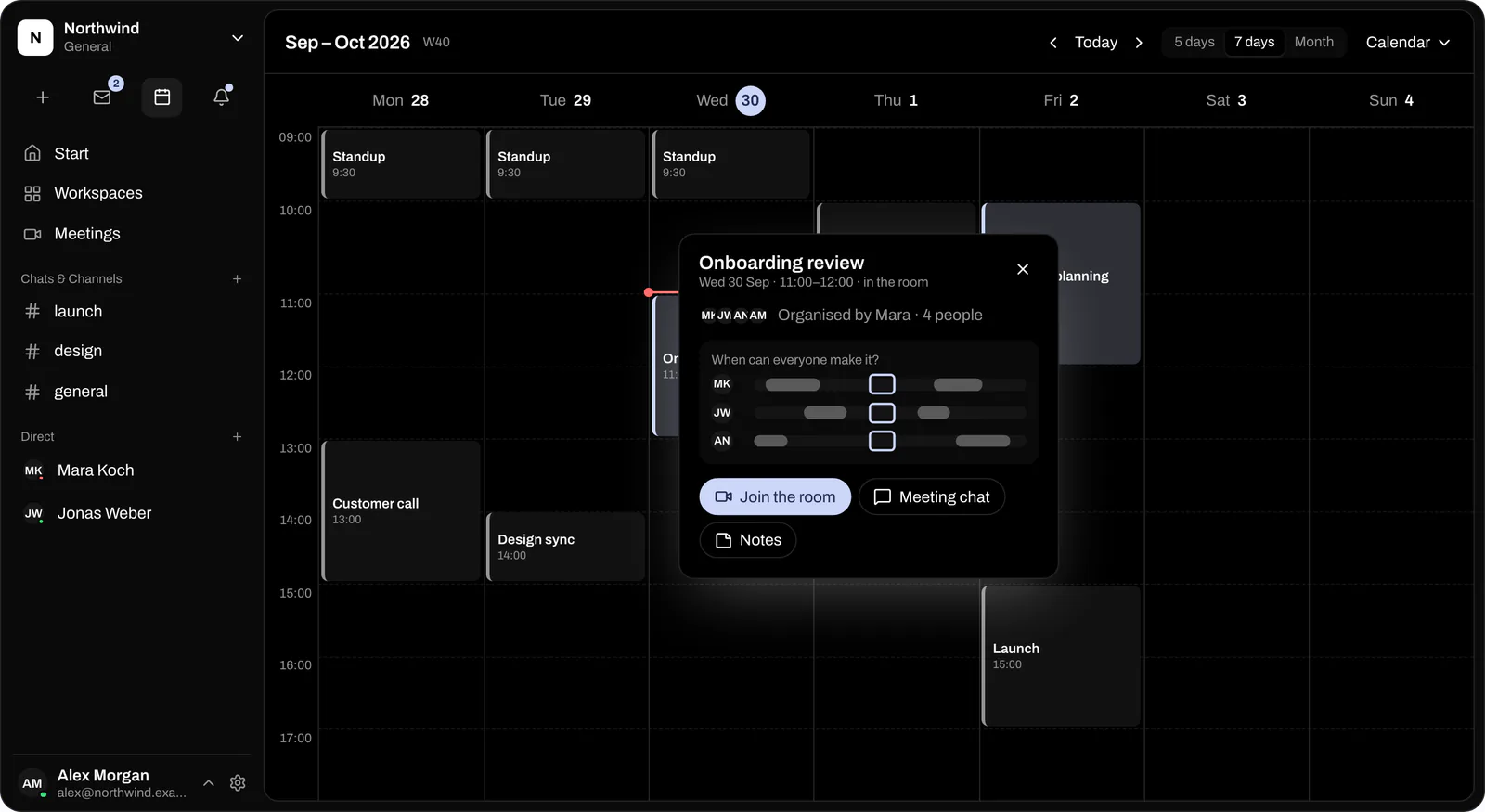Select MK's availability slot box
1485x812 pixels.
pyautogui.click(x=882, y=384)
